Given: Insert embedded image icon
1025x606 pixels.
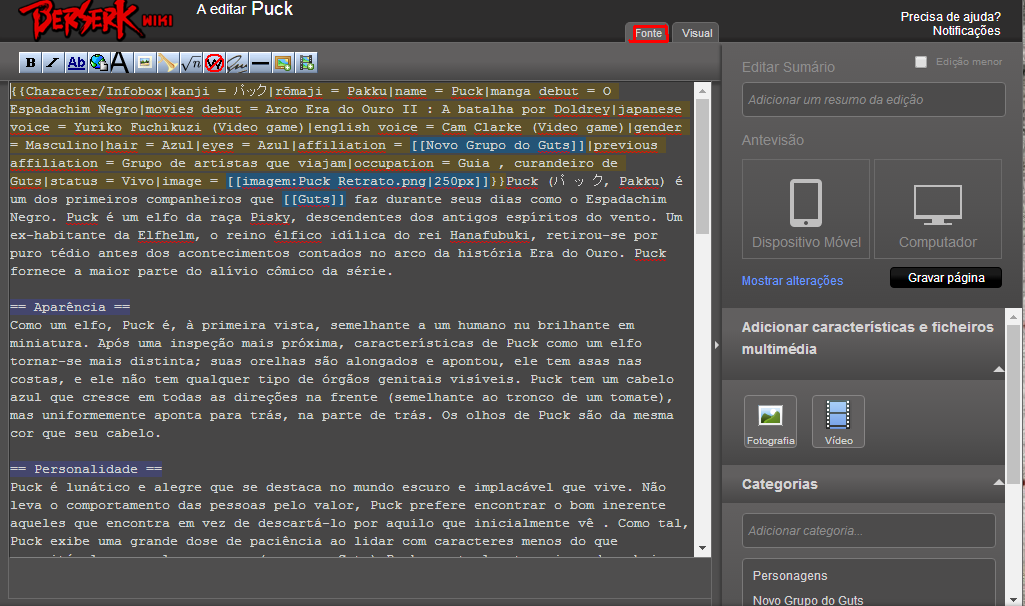Looking at the screenshot, I should 144,63.
